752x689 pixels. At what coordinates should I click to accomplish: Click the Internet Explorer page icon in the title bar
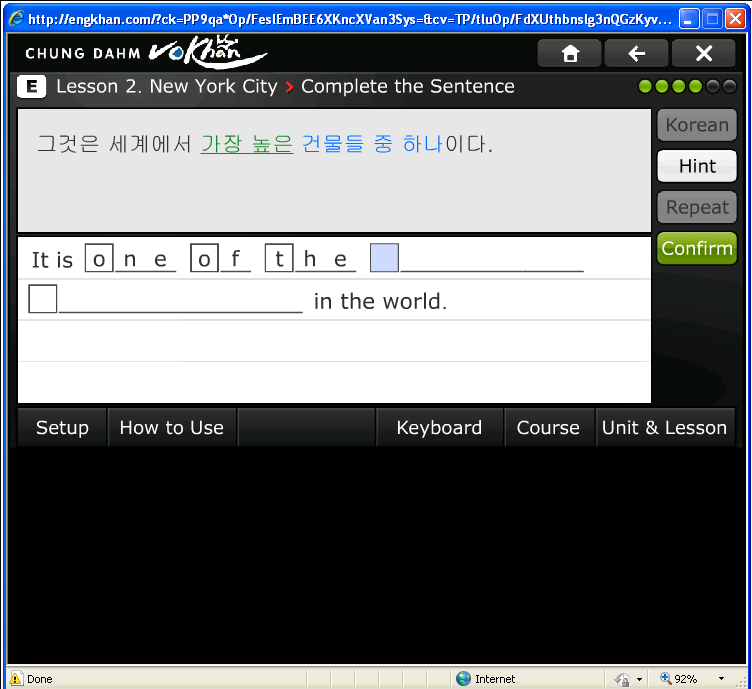tap(16, 18)
